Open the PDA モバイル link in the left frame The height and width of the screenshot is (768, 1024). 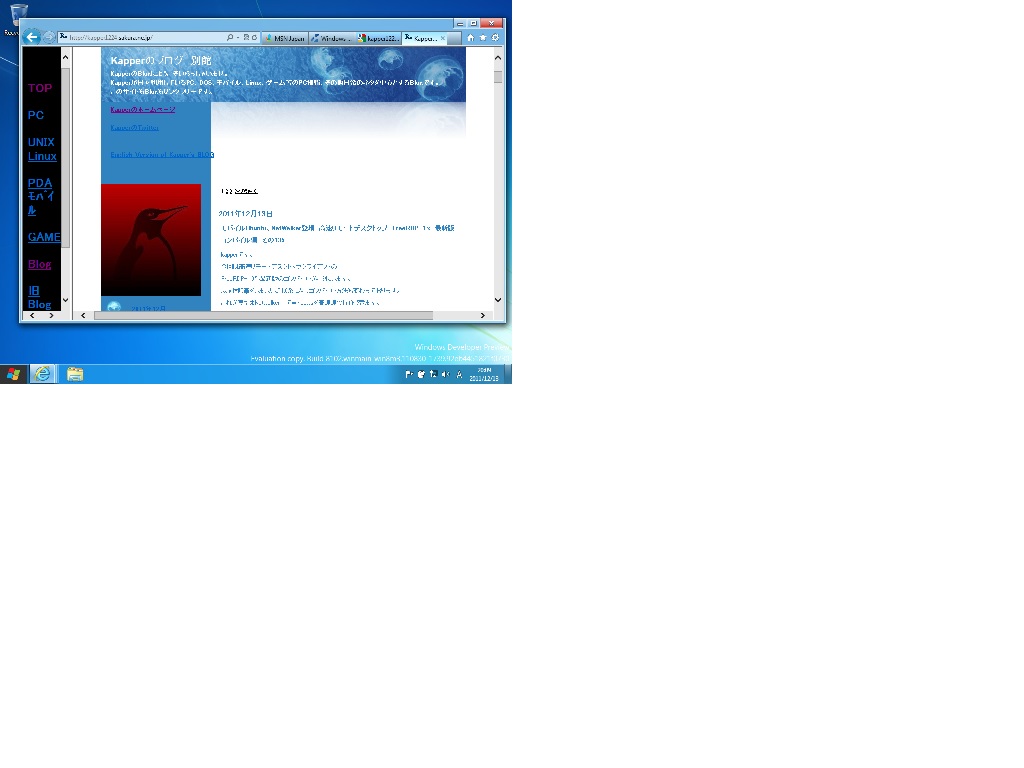point(40,197)
